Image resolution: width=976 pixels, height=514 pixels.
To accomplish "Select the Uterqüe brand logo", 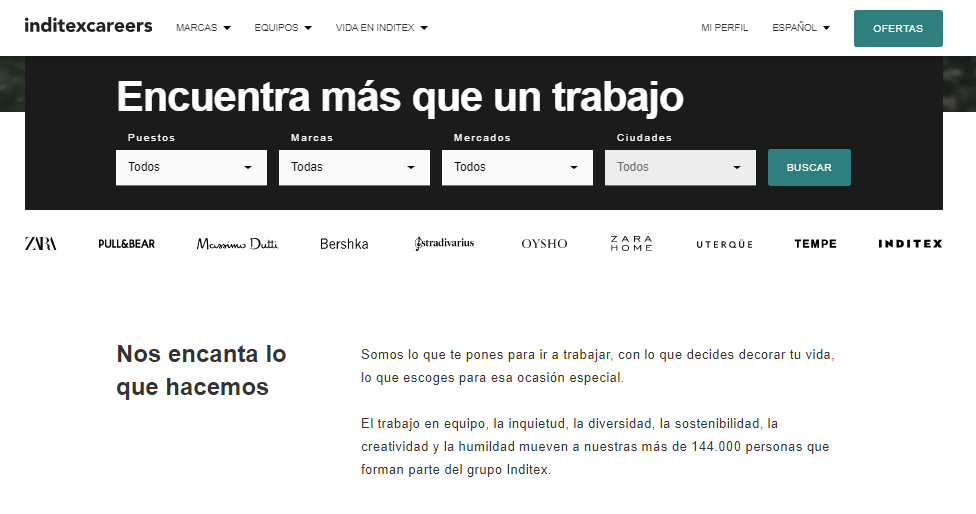I will 724,244.
